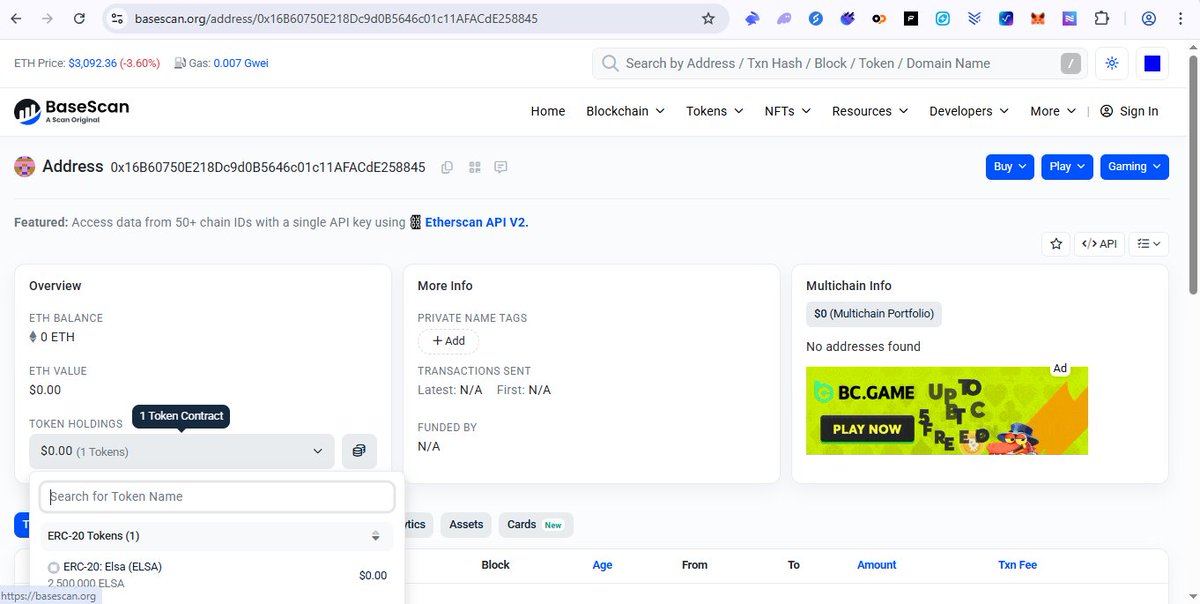
Task: Toggle the site theme sun icon
Action: tap(1112, 63)
